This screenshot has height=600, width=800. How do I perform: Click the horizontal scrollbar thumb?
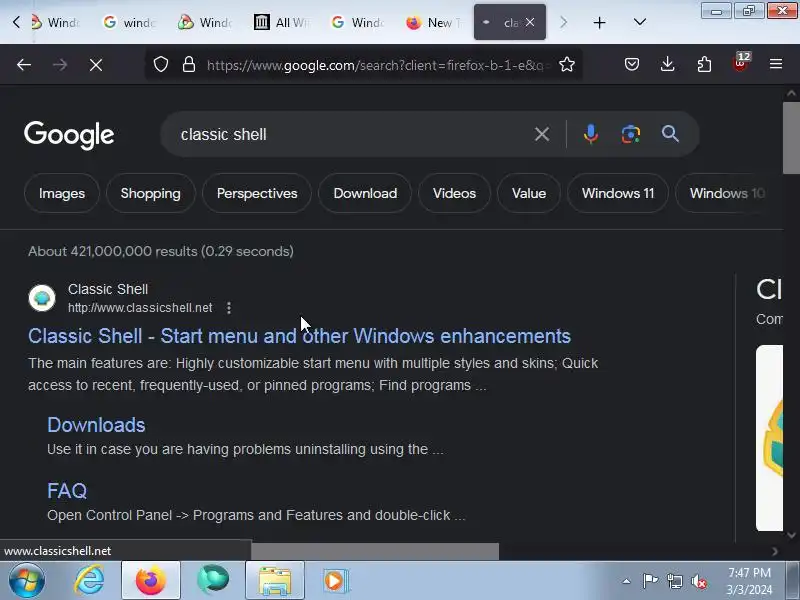coord(375,551)
